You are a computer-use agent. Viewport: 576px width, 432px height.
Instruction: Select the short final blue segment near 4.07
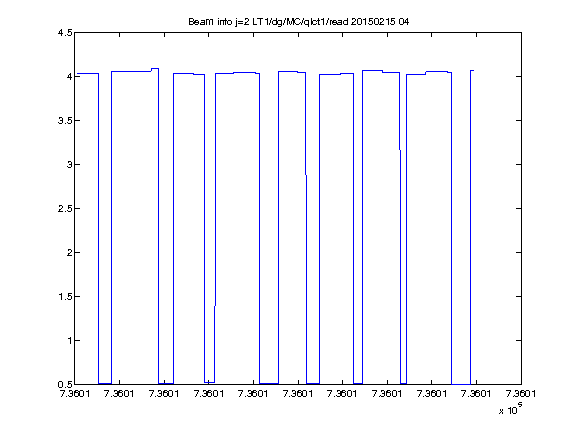pyautogui.click(x=472, y=70)
